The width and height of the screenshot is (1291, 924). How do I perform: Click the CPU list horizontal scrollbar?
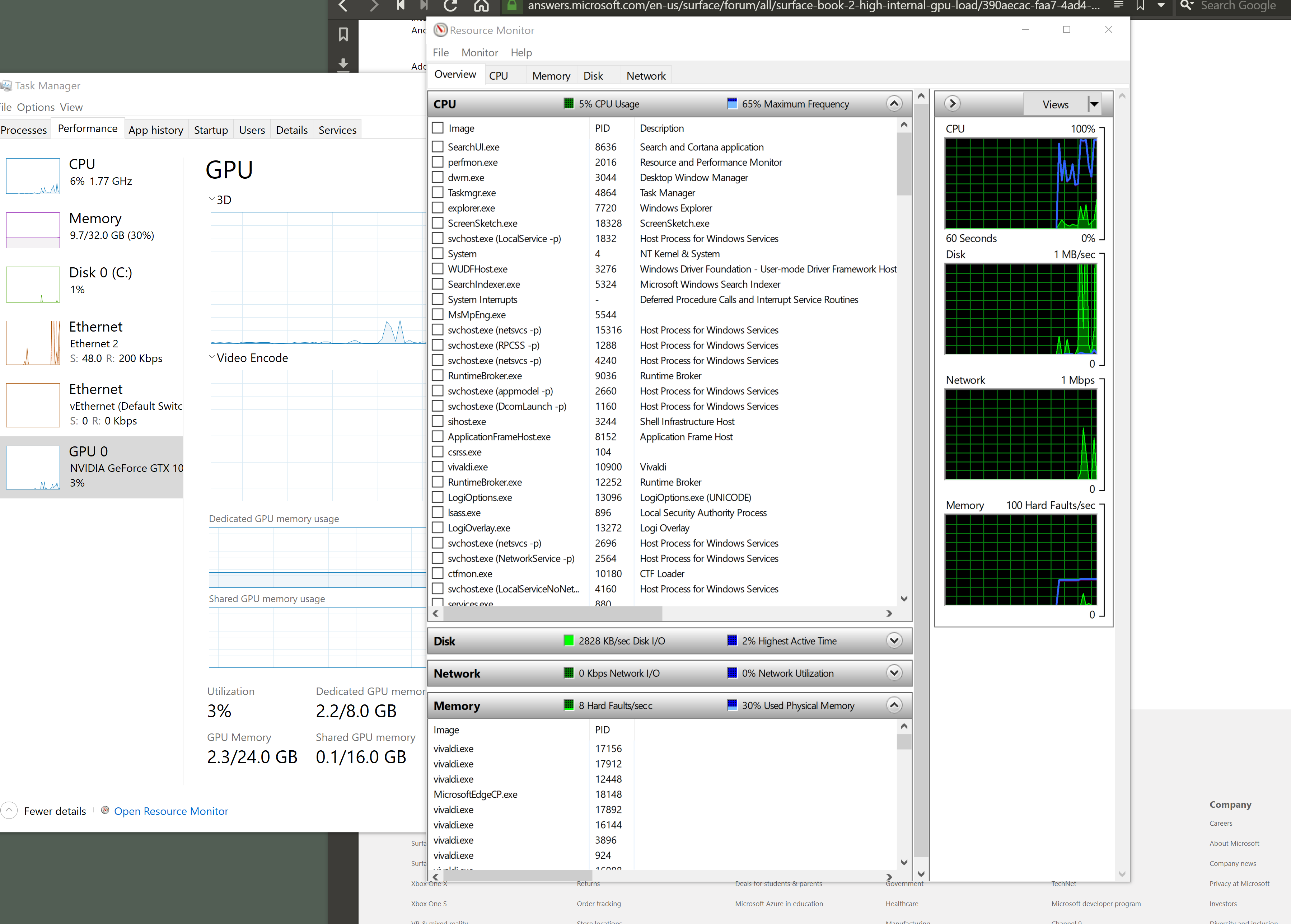tap(552, 613)
